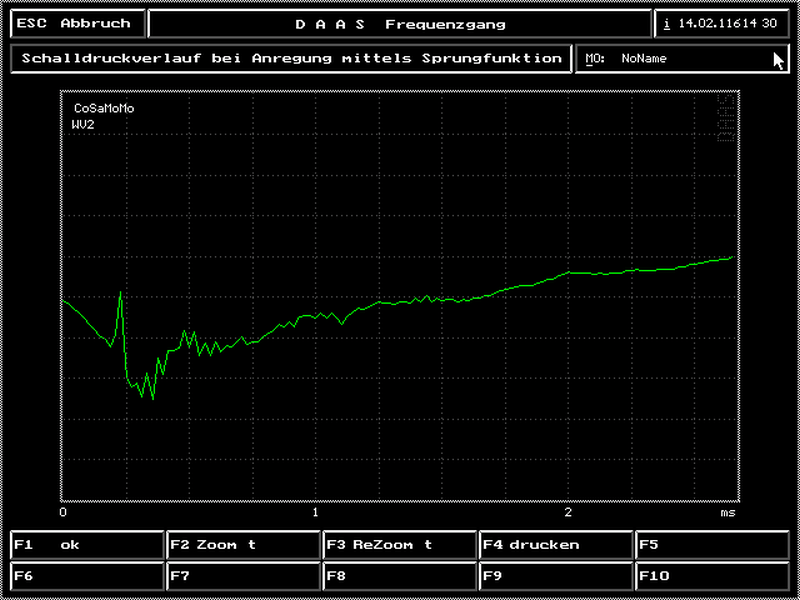Click the empty F8 function key

pyautogui.click(x=400, y=576)
